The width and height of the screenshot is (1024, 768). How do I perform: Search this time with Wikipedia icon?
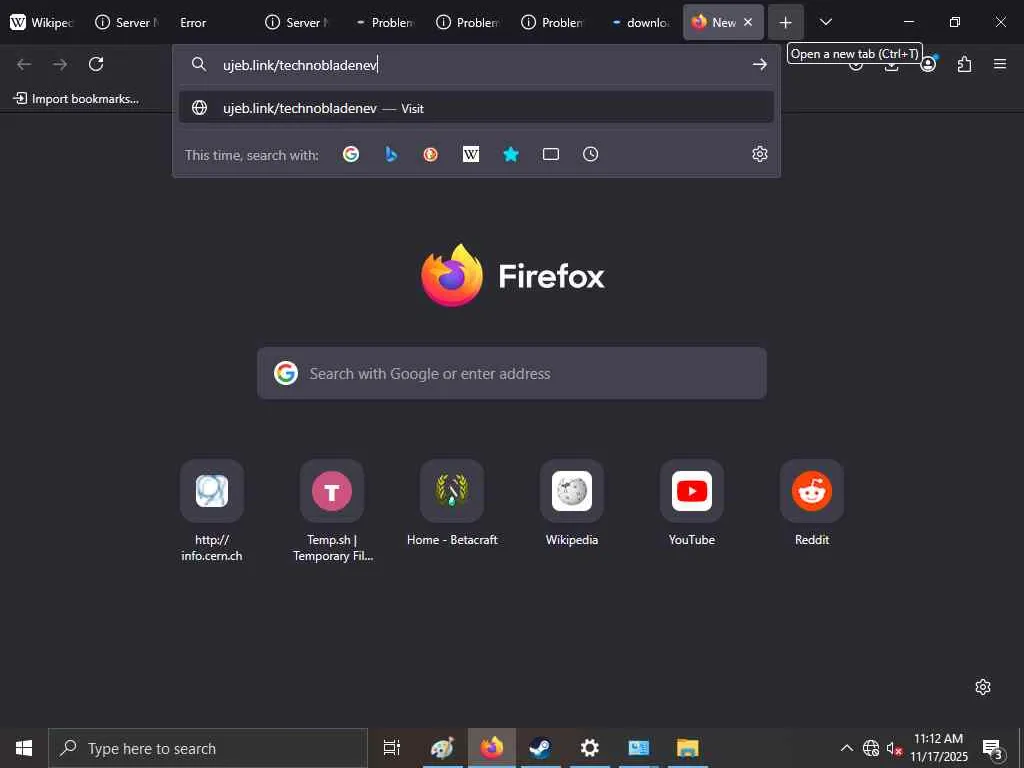point(471,154)
